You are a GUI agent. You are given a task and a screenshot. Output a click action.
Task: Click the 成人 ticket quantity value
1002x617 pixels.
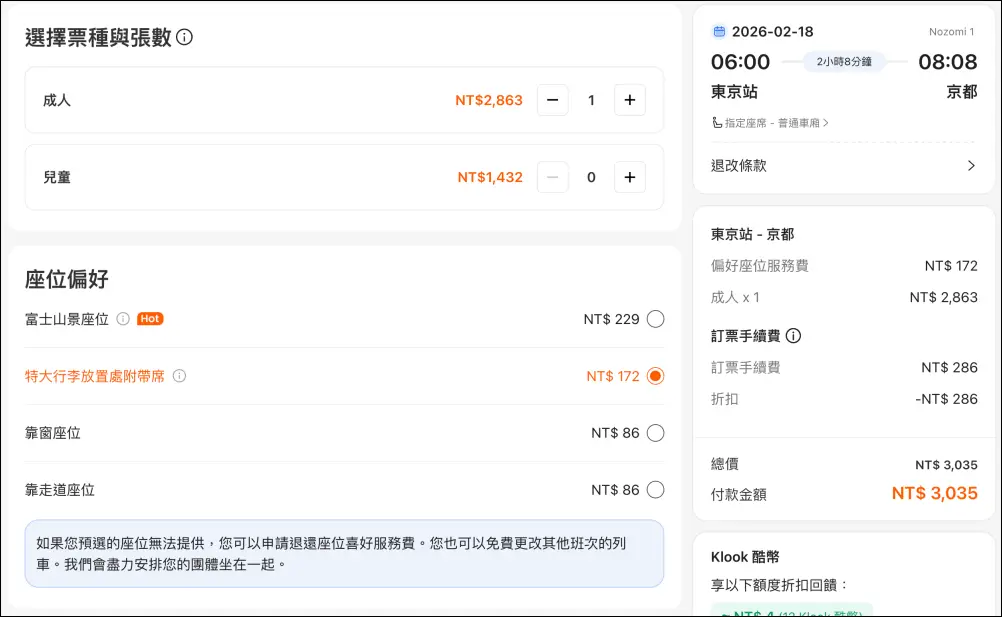(591, 100)
